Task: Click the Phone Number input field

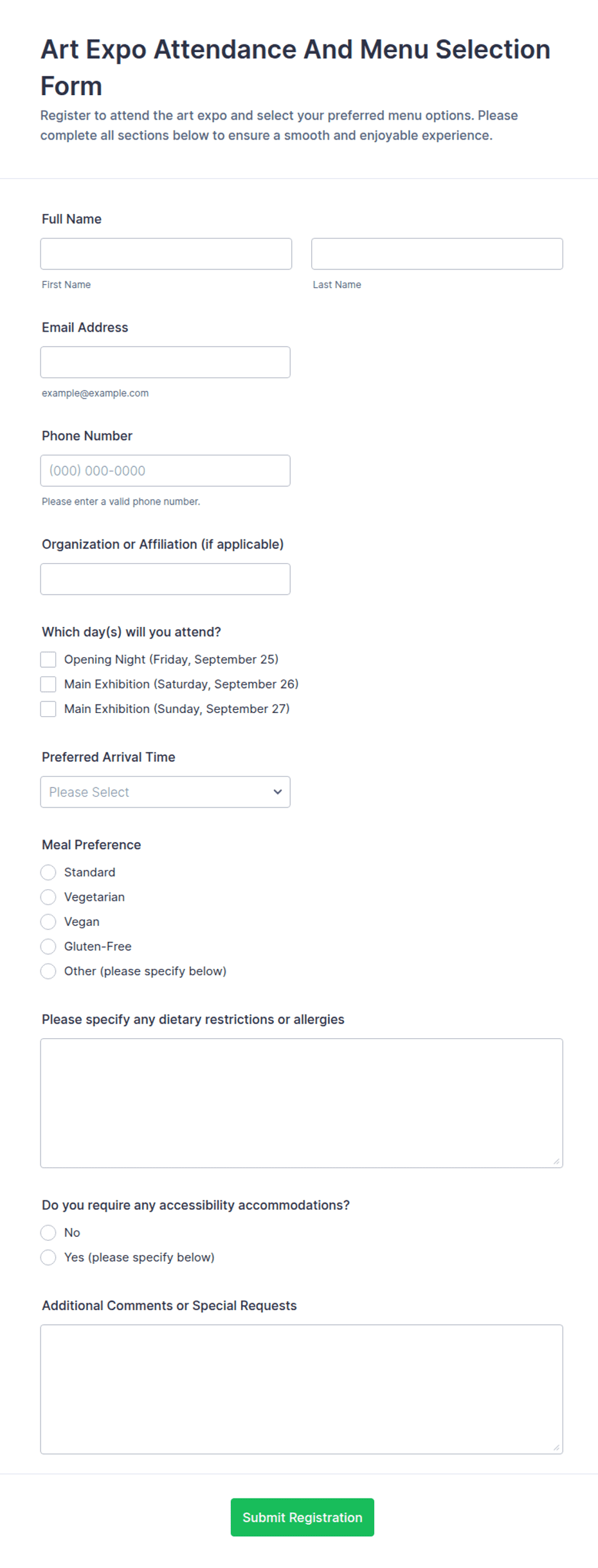Action: point(165,471)
